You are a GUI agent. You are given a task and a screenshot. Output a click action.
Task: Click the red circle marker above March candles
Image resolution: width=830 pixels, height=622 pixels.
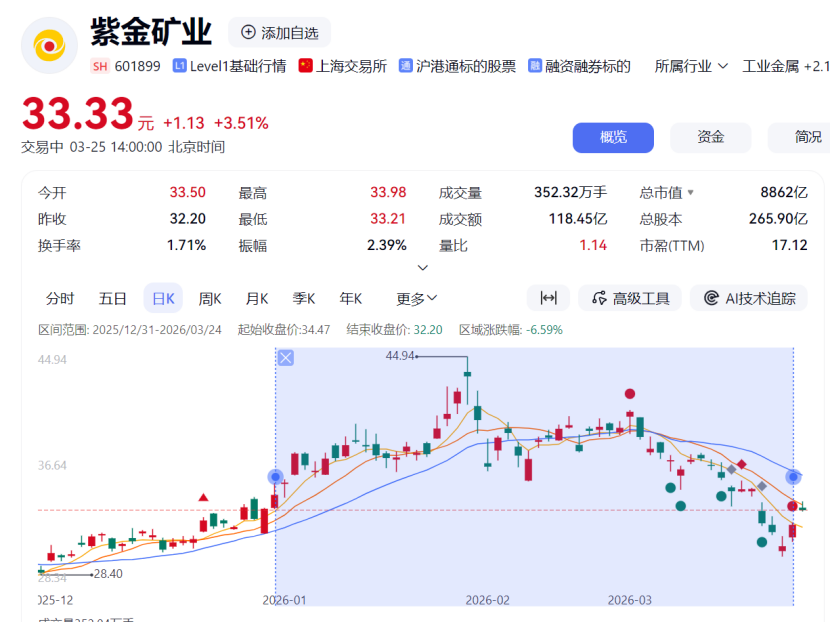point(629,394)
